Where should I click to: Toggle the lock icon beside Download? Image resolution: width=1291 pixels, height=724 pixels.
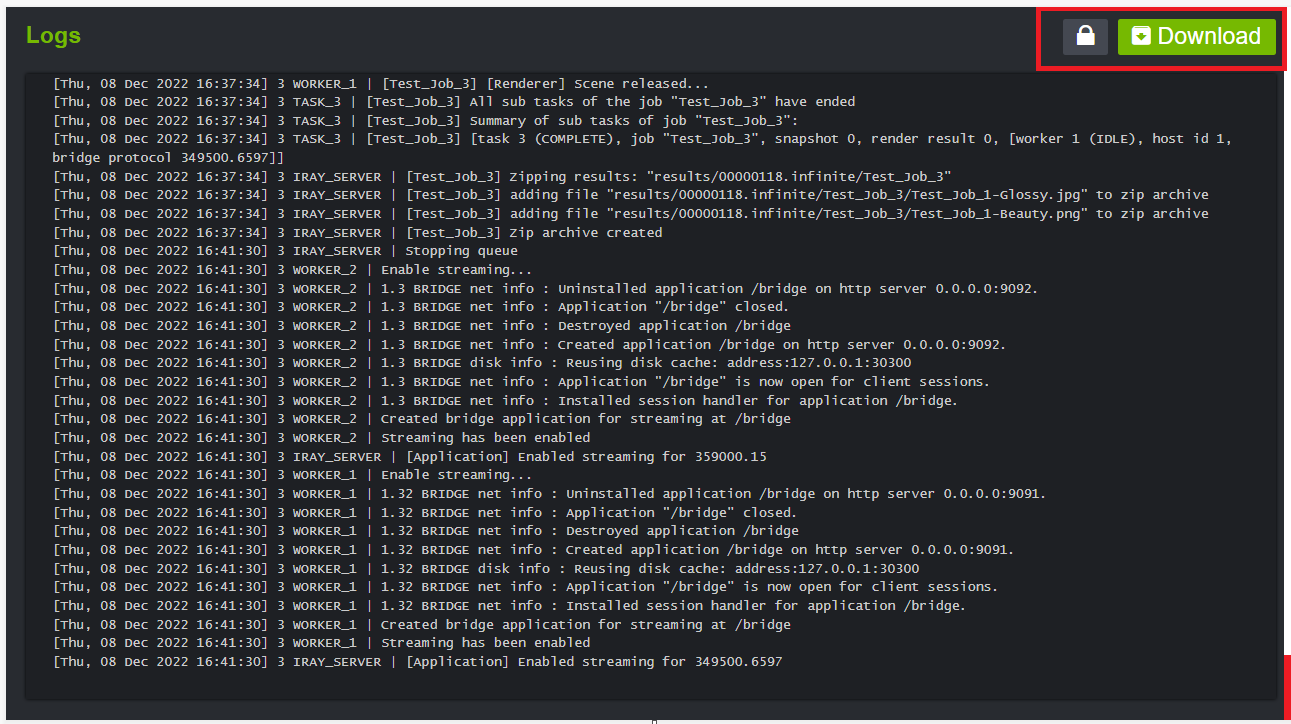point(1085,36)
